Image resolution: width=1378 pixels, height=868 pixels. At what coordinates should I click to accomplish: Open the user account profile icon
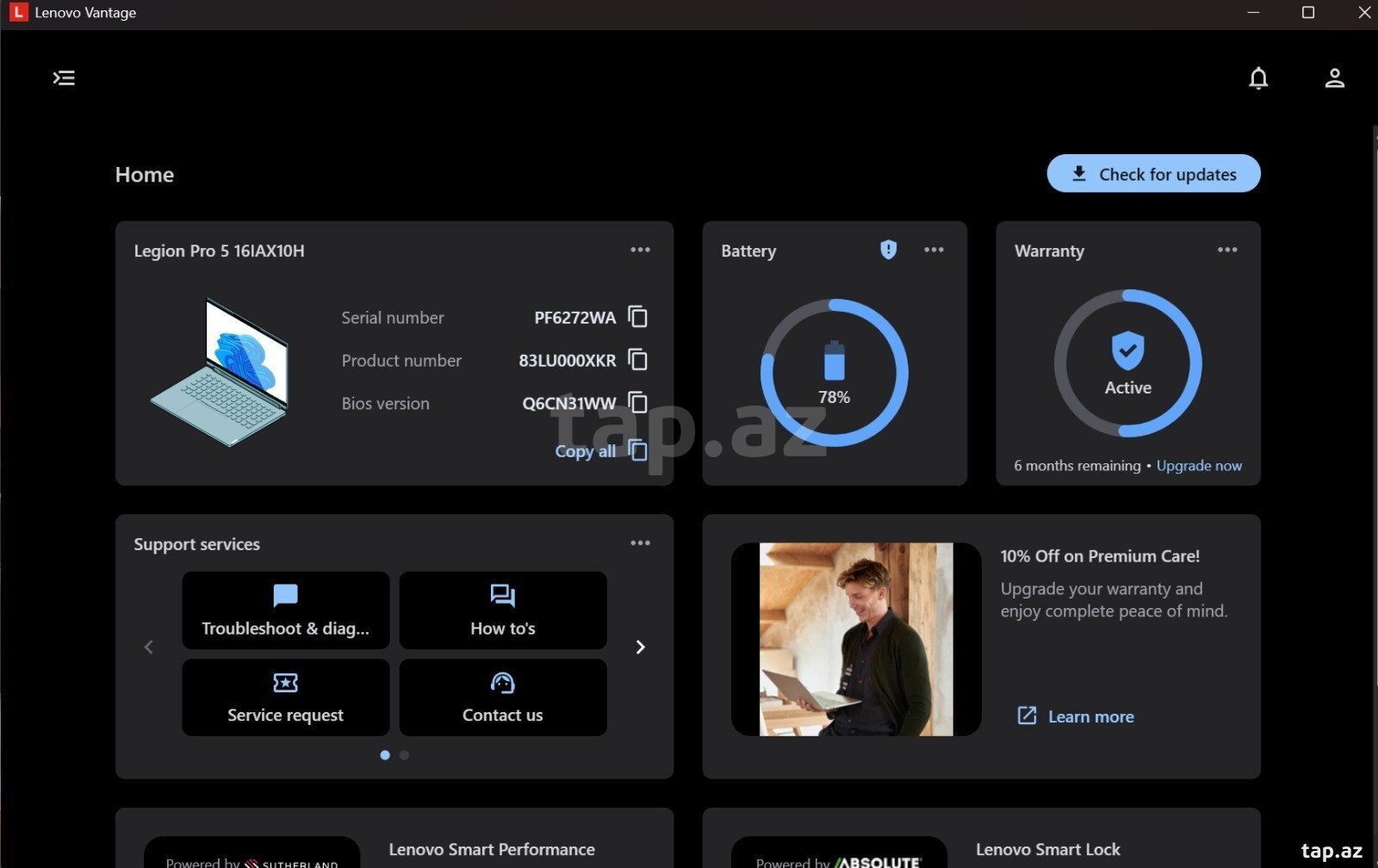[1334, 78]
